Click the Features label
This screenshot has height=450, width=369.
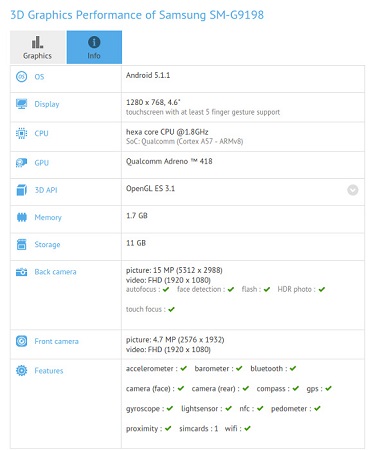pos(49,371)
